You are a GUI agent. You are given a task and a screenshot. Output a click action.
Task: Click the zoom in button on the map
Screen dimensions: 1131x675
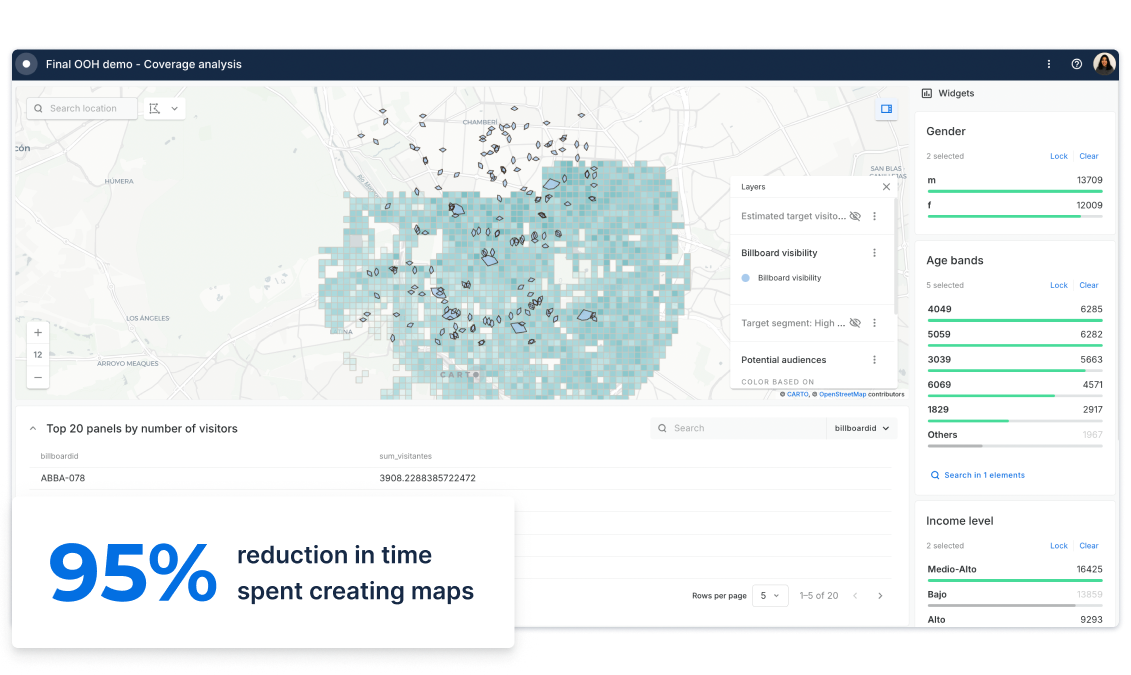tap(38, 331)
